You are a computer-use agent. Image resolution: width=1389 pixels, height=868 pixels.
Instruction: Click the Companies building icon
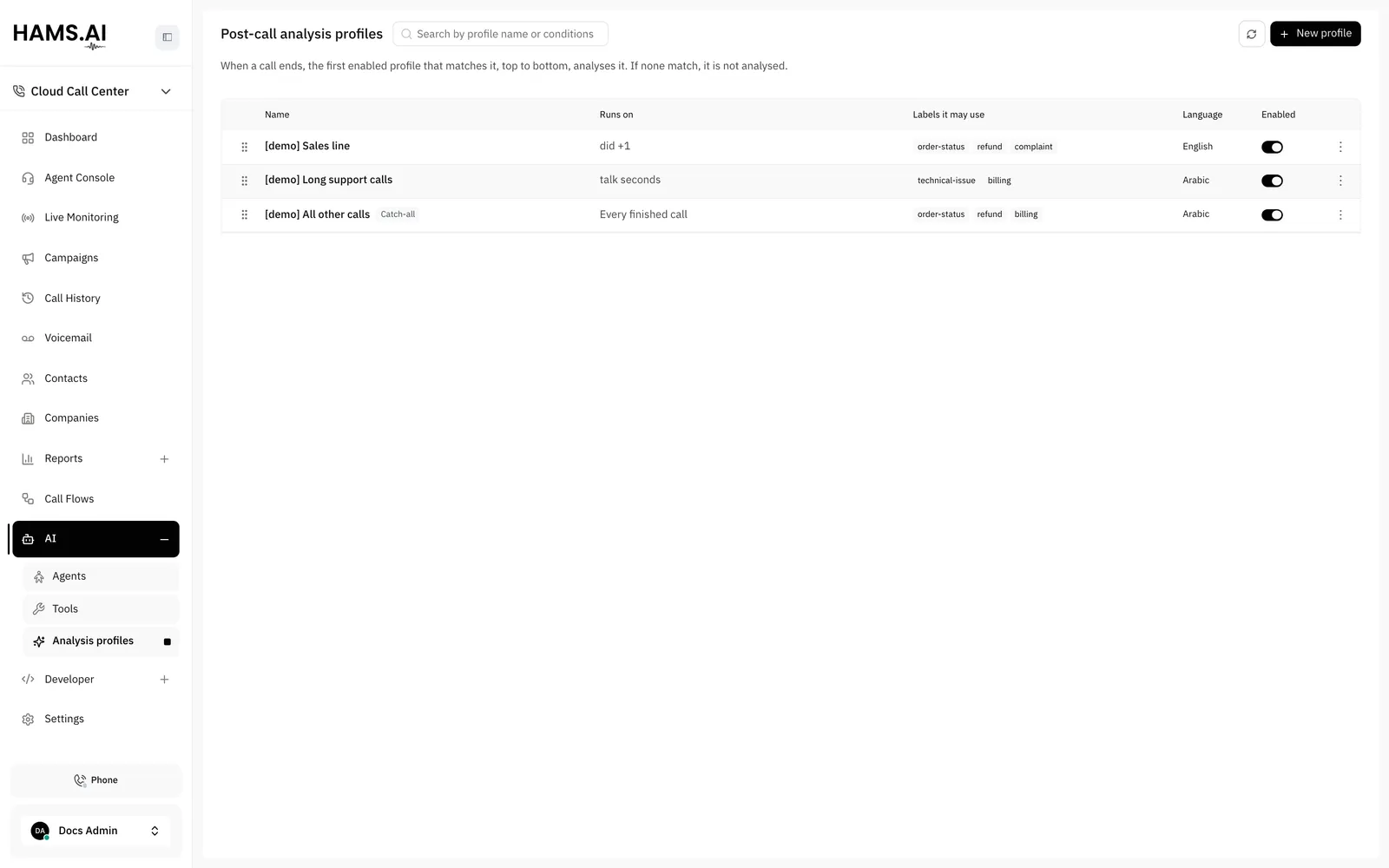click(28, 418)
